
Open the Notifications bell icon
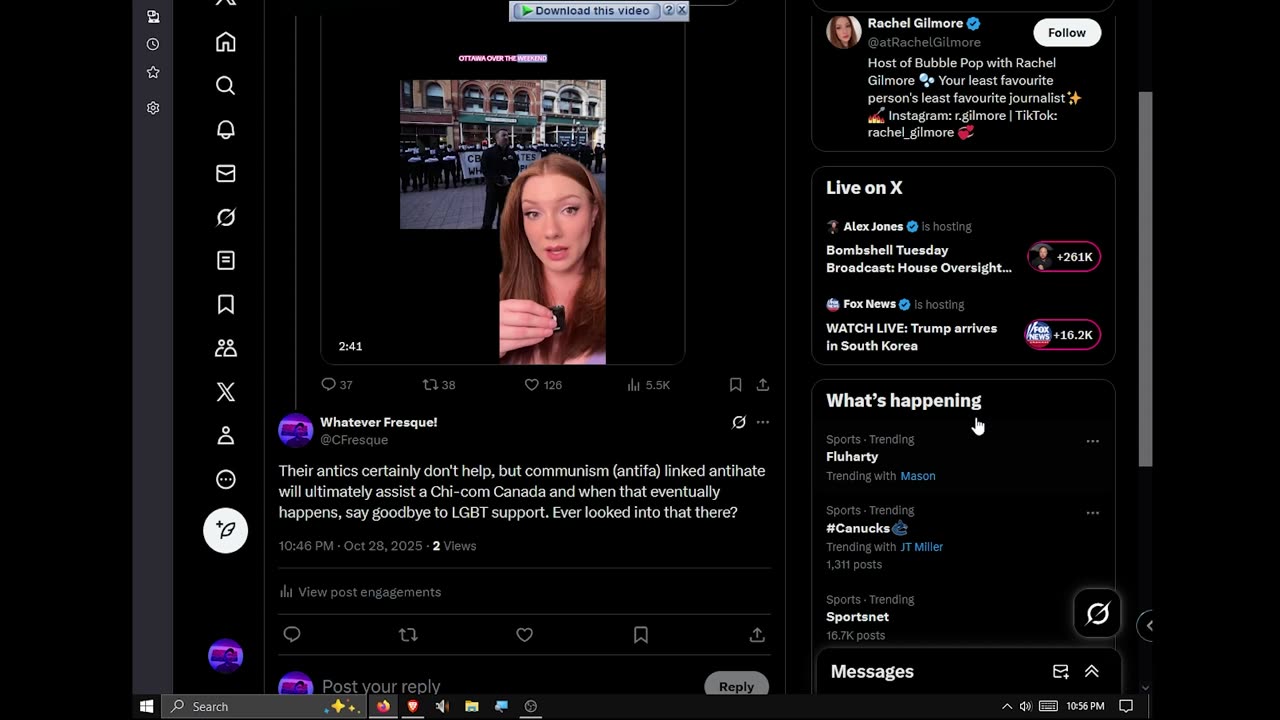[226, 130]
